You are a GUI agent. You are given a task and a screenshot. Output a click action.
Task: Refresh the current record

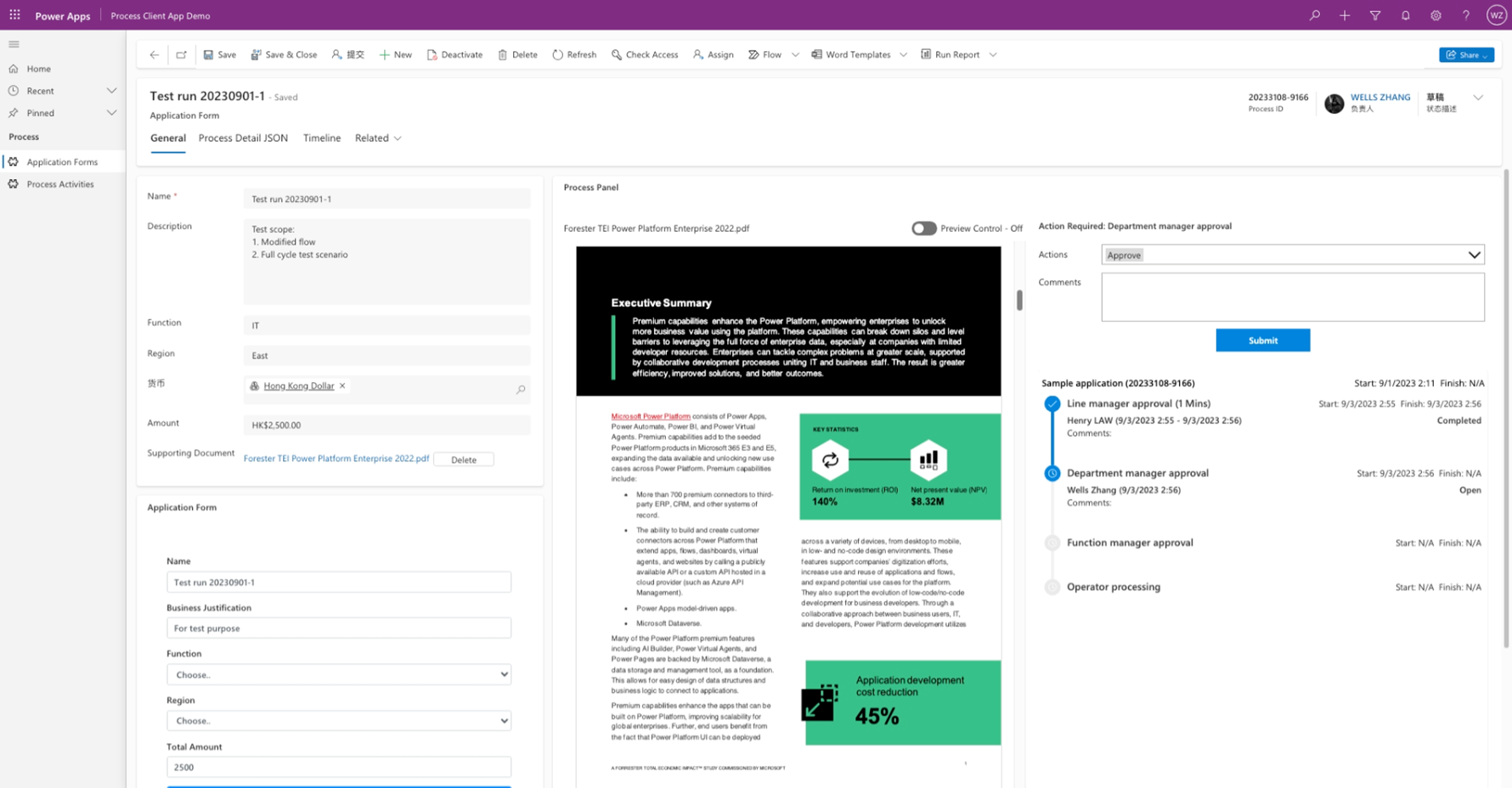pos(574,54)
